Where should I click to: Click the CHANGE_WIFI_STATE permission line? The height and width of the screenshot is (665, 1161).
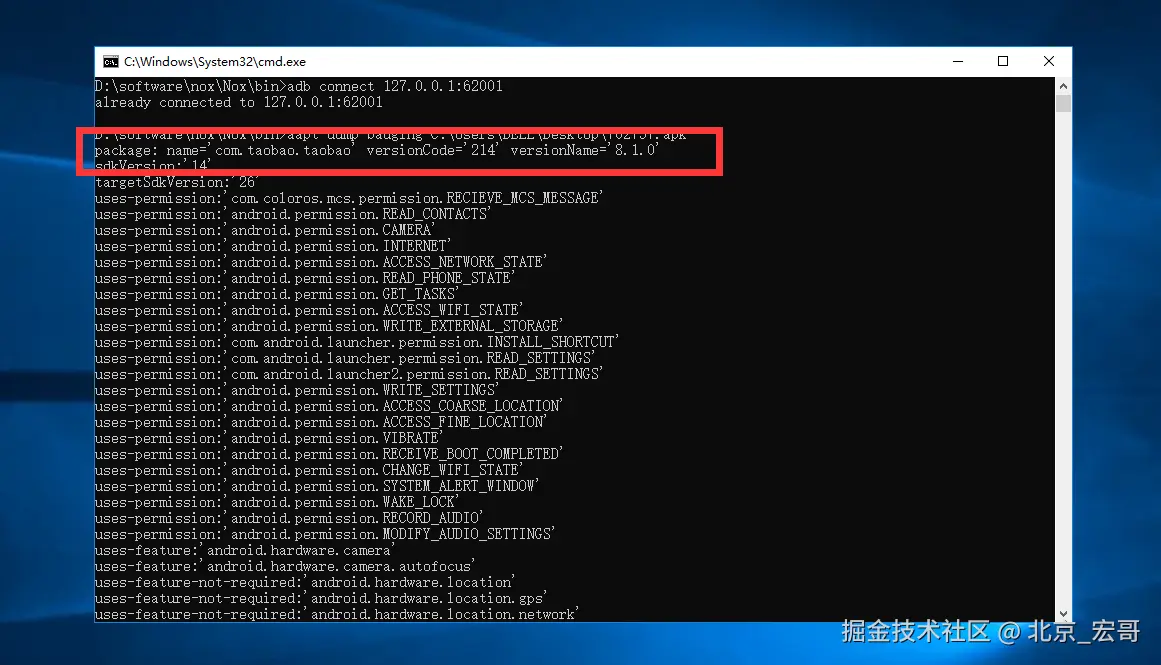[309, 470]
